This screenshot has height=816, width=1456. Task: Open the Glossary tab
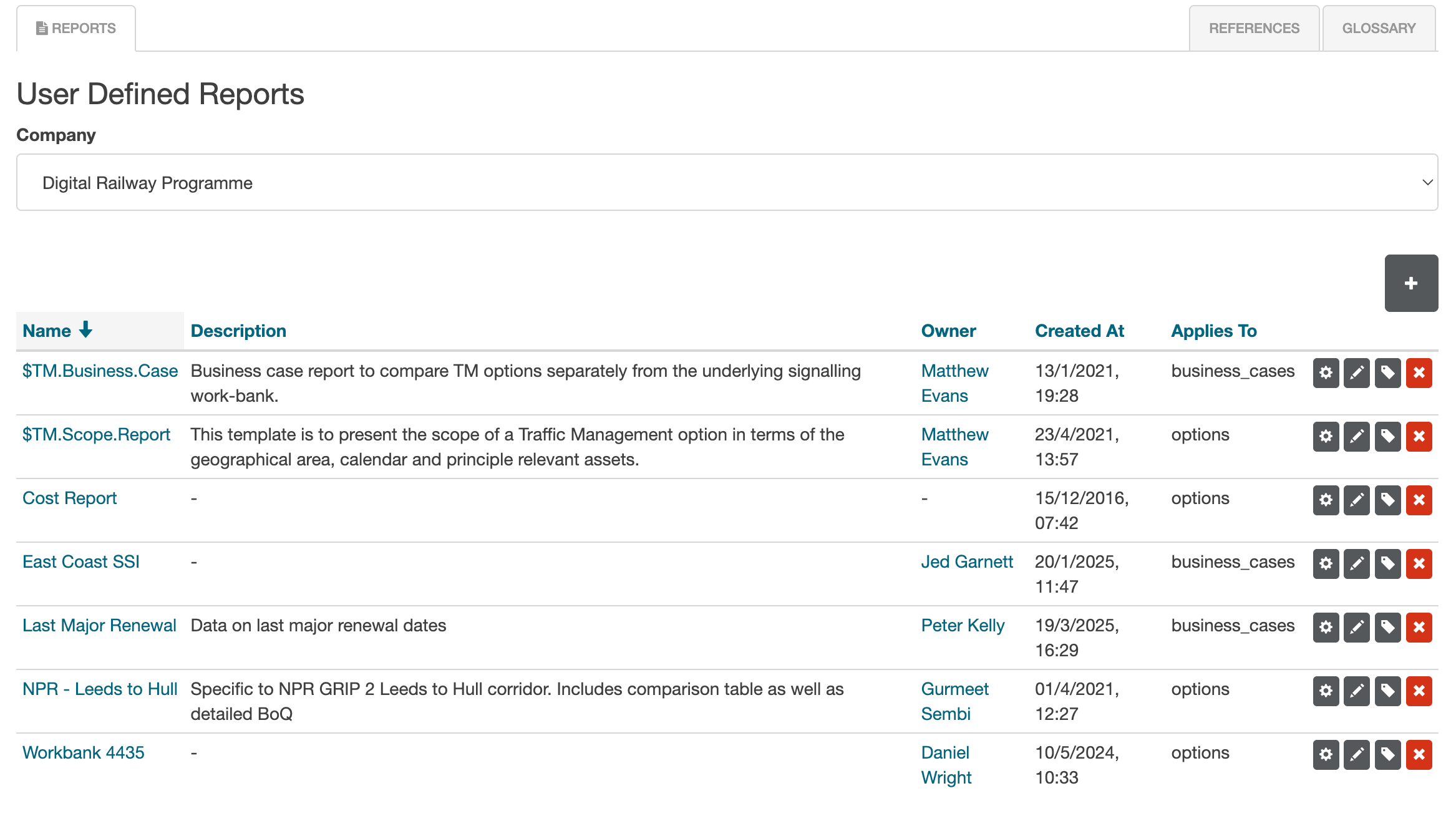[x=1378, y=28]
